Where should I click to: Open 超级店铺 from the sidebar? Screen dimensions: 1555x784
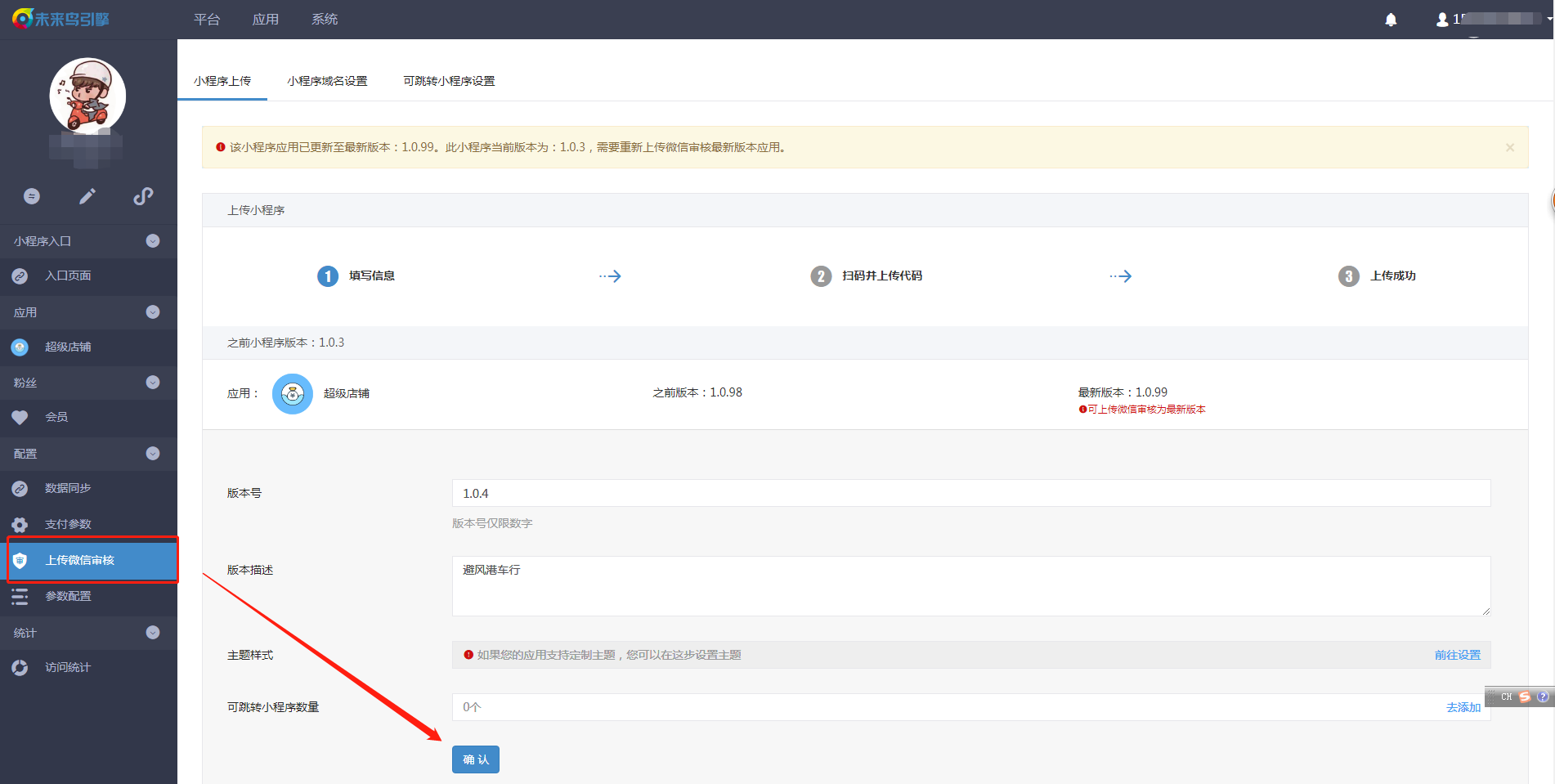coord(68,347)
